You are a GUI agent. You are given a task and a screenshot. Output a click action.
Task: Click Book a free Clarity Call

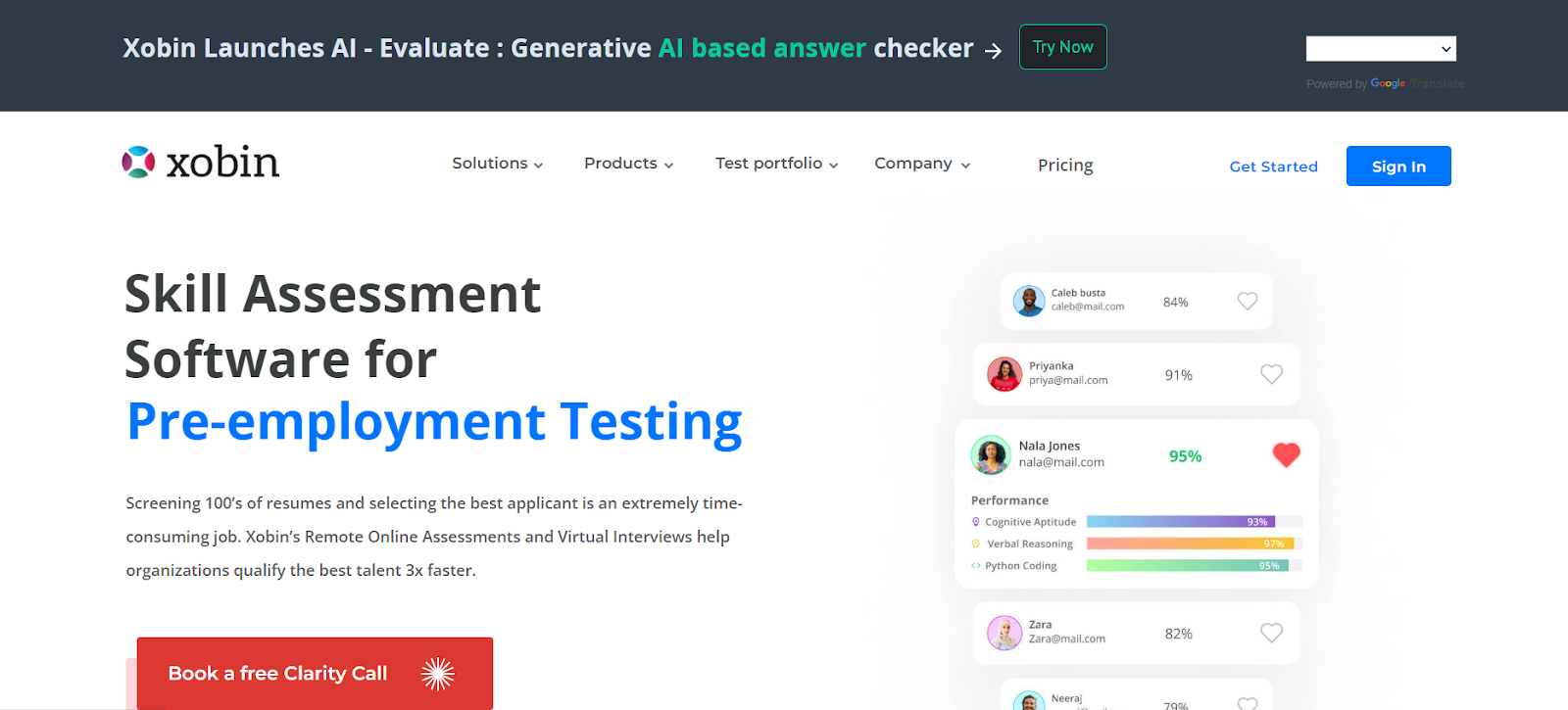tap(315, 674)
